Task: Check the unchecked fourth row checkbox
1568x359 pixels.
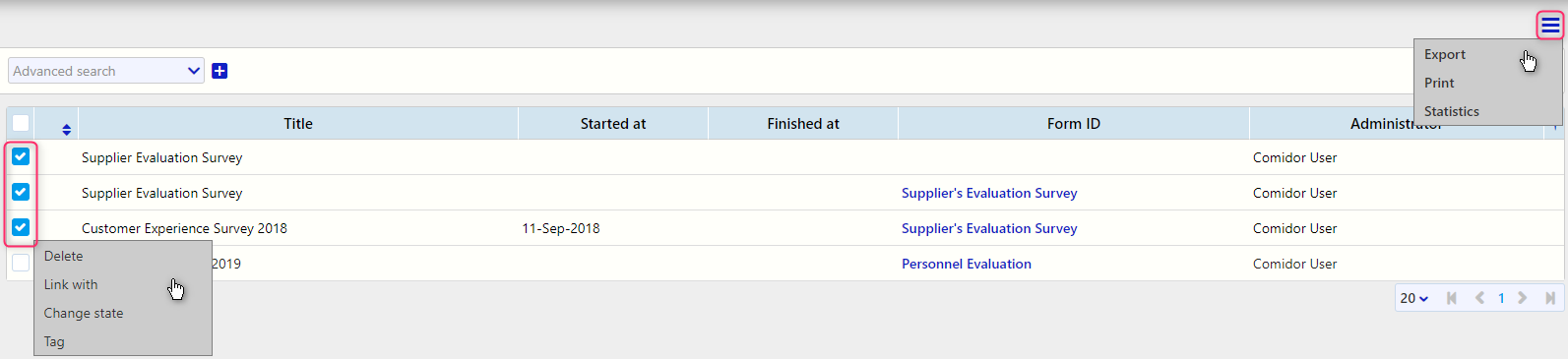Action: pyautogui.click(x=21, y=263)
